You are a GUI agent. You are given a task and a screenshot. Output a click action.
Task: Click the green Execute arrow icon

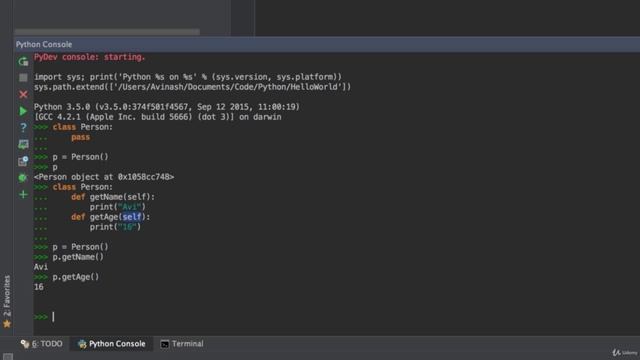(x=23, y=111)
